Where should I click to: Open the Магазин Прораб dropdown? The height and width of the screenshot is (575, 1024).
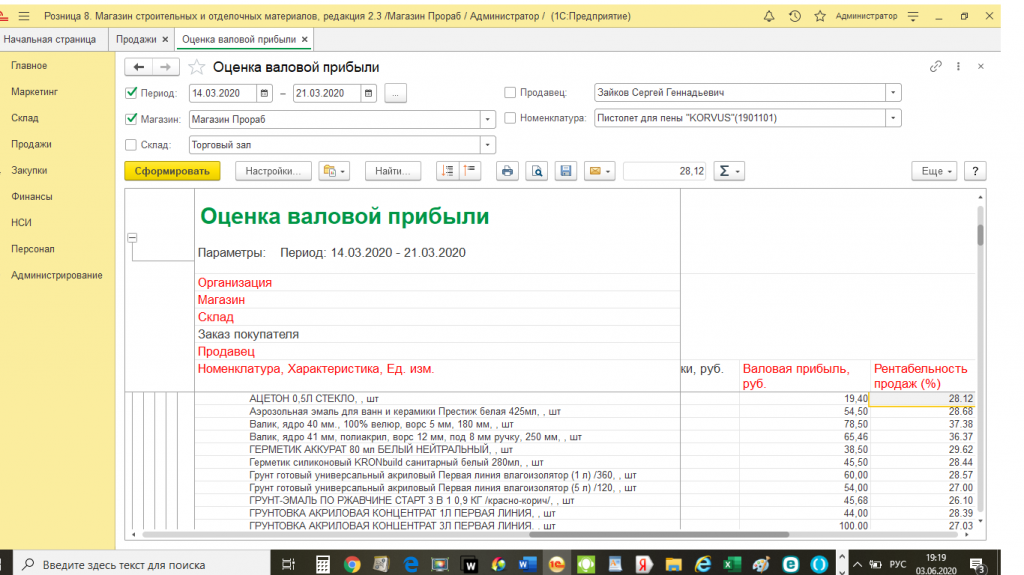(487, 119)
